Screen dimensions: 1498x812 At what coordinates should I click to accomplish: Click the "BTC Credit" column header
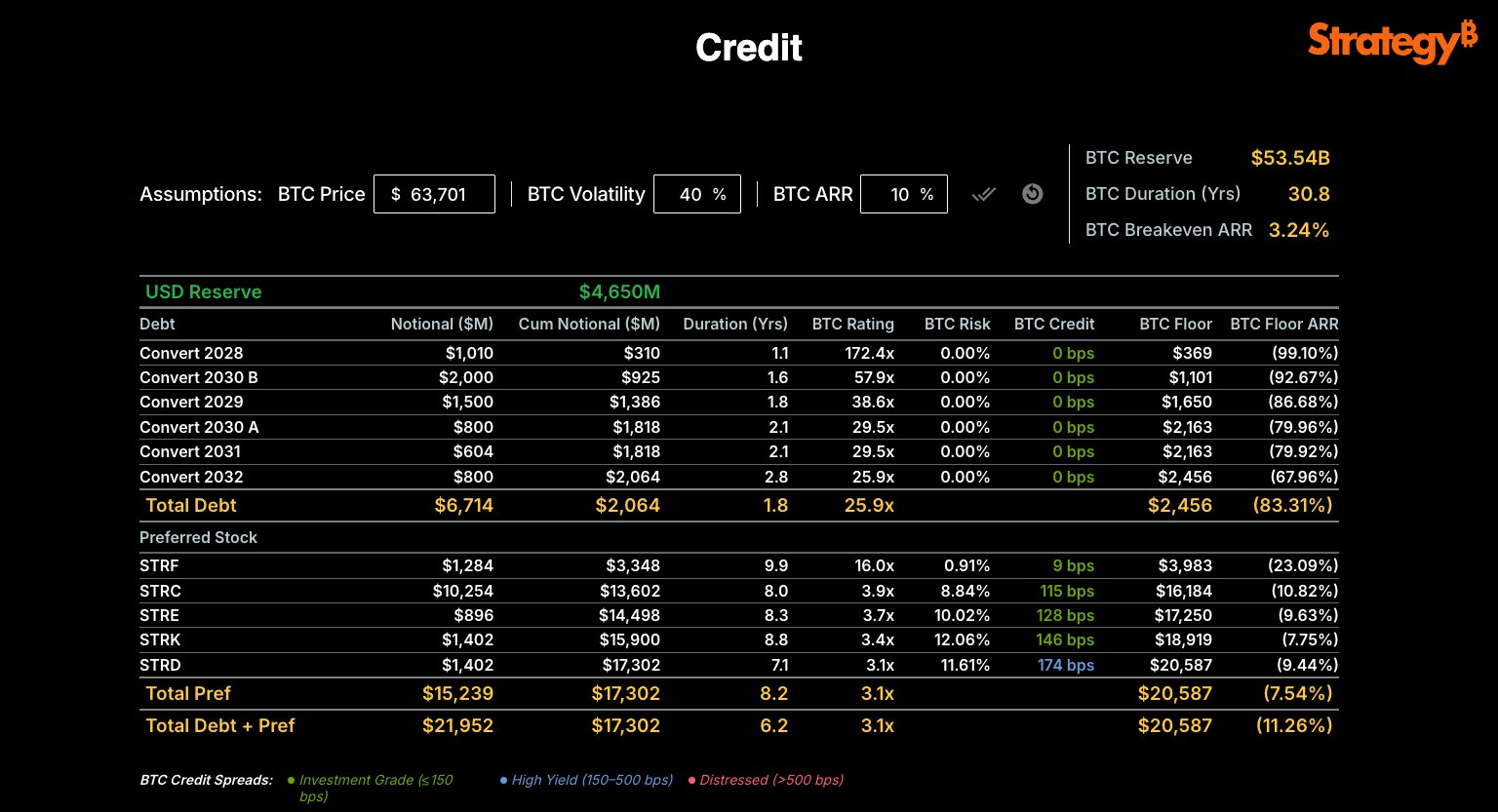pos(1054,324)
